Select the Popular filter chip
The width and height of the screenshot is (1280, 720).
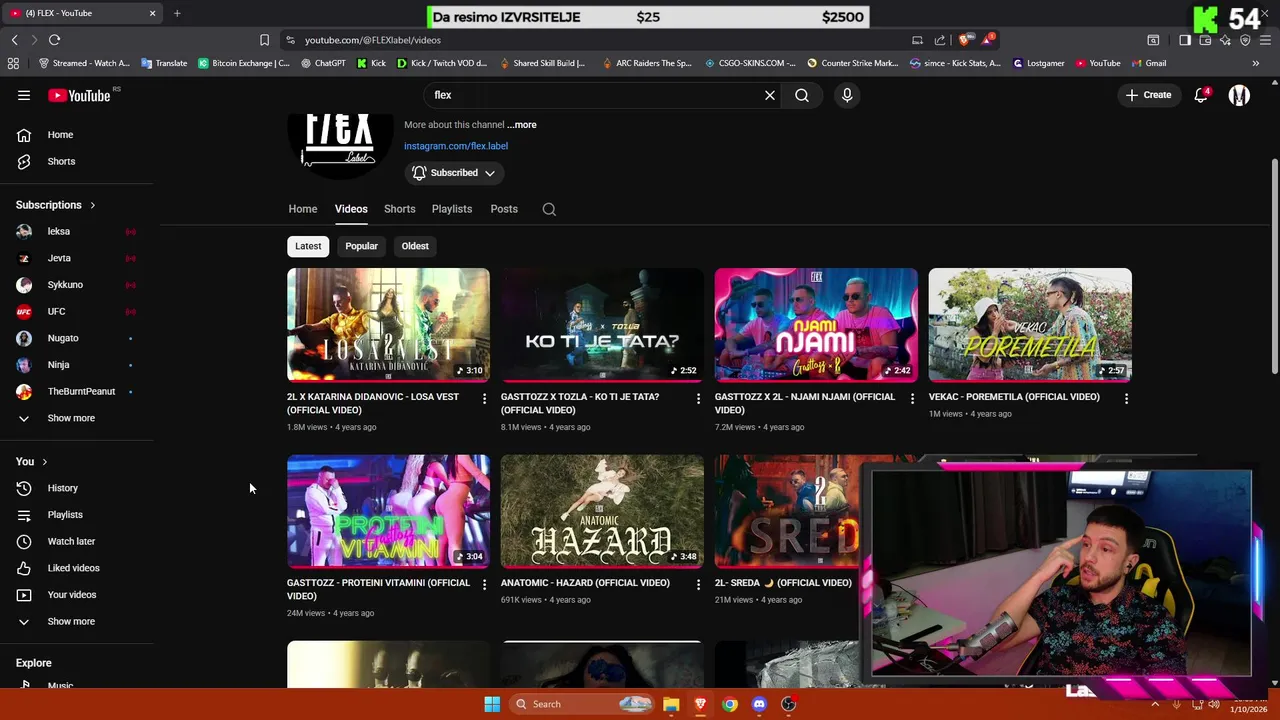tap(362, 246)
